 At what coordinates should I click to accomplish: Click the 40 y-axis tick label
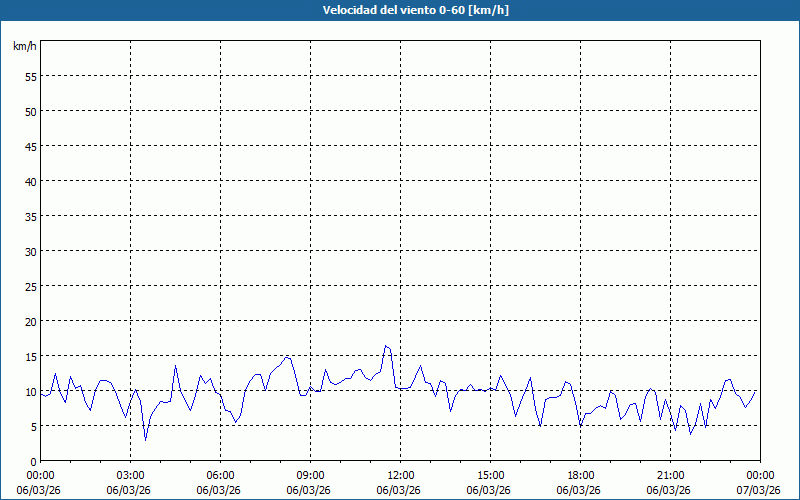[x=30, y=181]
